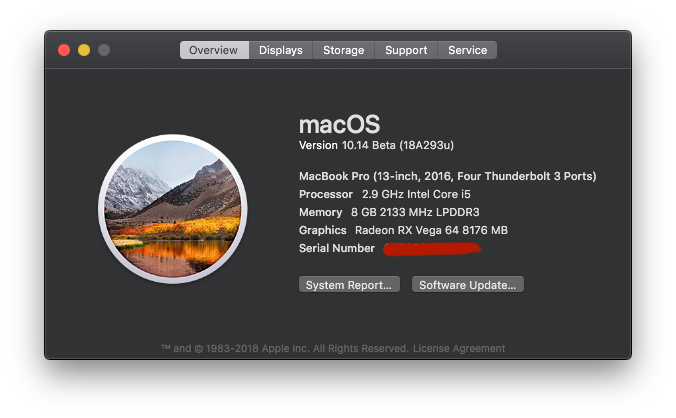The image size is (676, 418).
Task: Open the License Agreement link
Action: click(x=459, y=348)
